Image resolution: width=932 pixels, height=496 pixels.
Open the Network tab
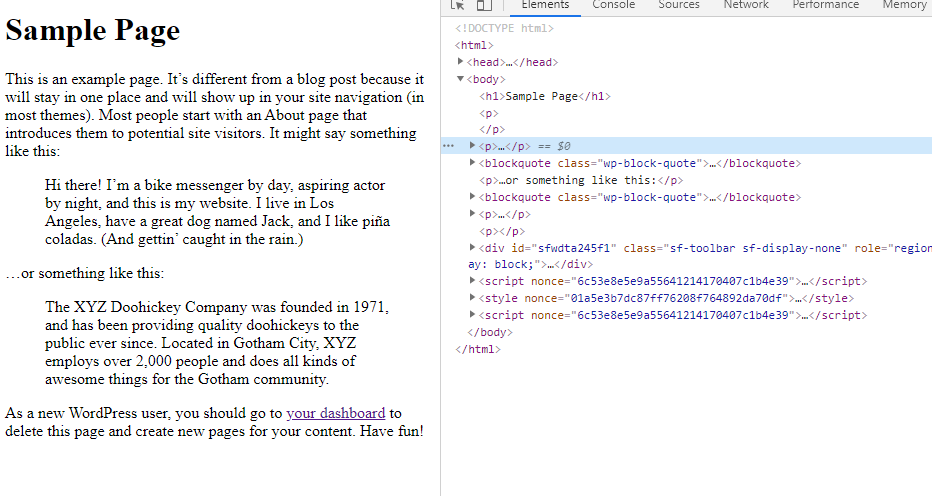pos(746,5)
